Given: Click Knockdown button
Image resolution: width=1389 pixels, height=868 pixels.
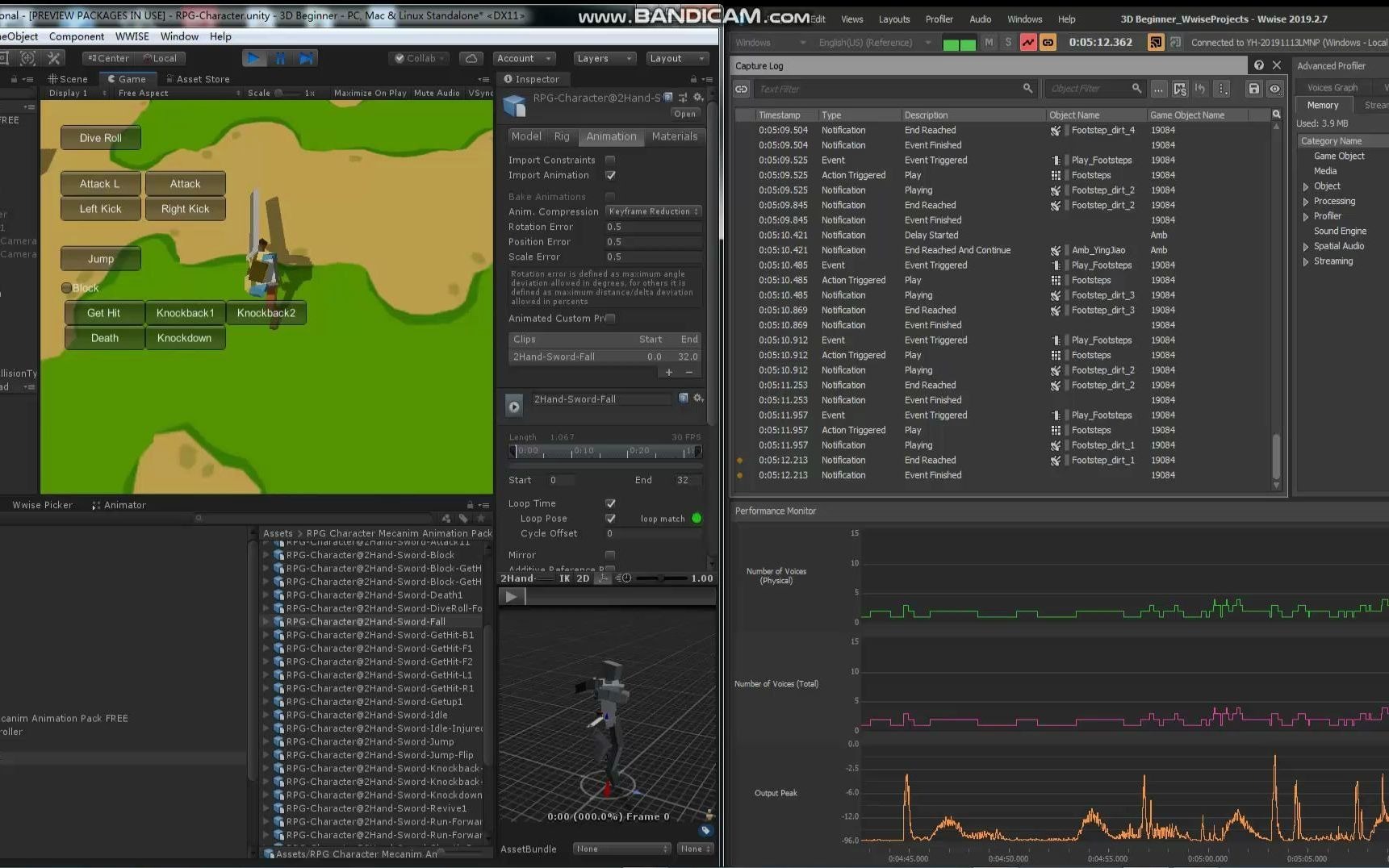Looking at the screenshot, I should 185,338.
